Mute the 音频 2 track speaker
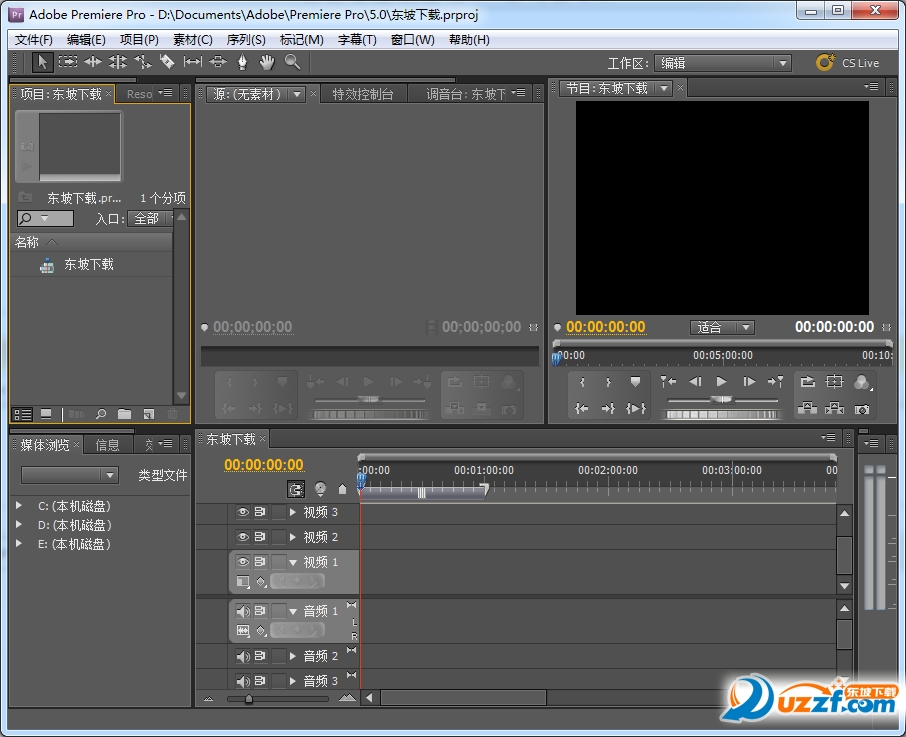The image size is (906, 737). coord(242,656)
